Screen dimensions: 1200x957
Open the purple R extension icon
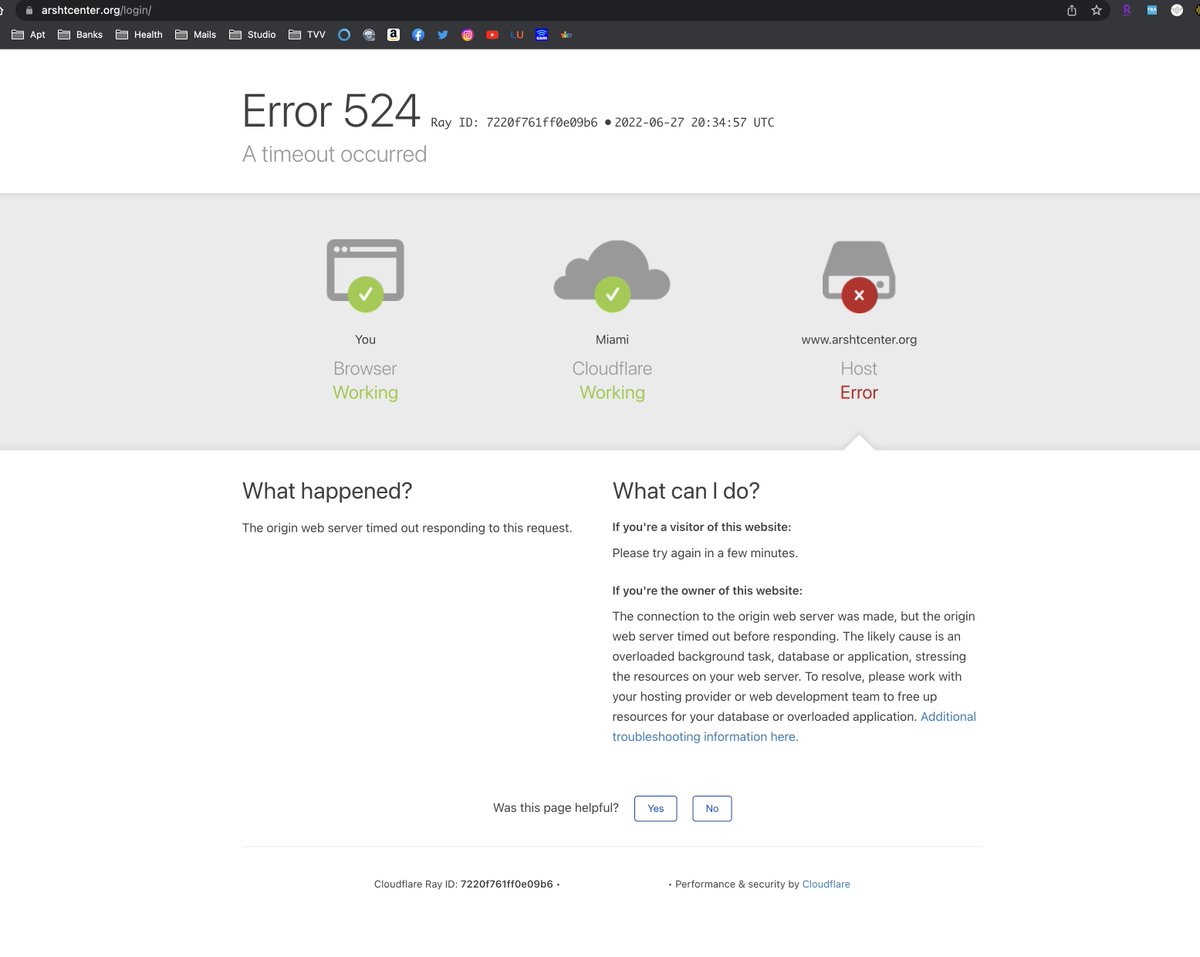click(x=1127, y=10)
